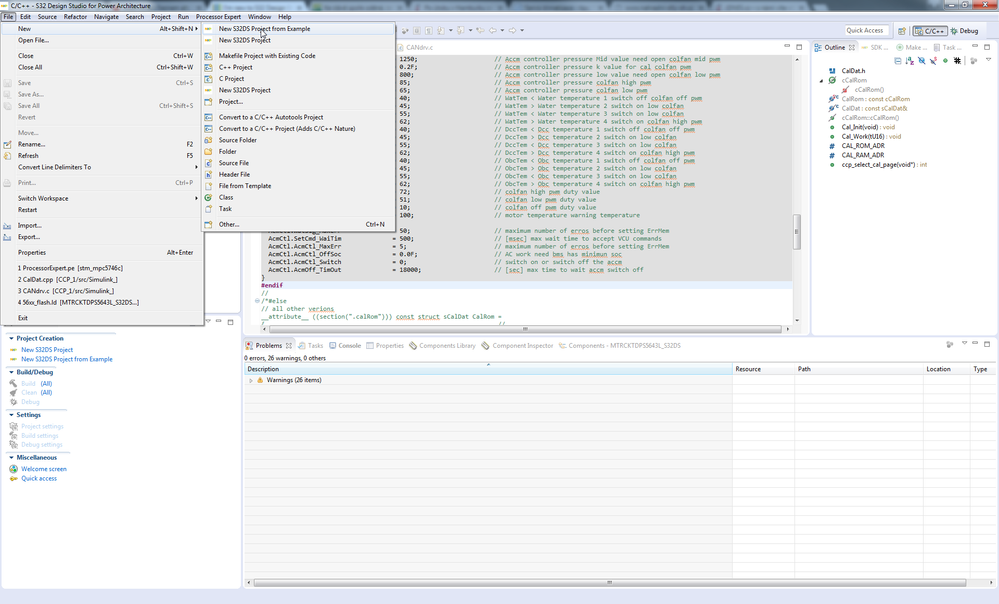
Task: Switch to the Debug perspective
Action: click(x=964, y=31)
